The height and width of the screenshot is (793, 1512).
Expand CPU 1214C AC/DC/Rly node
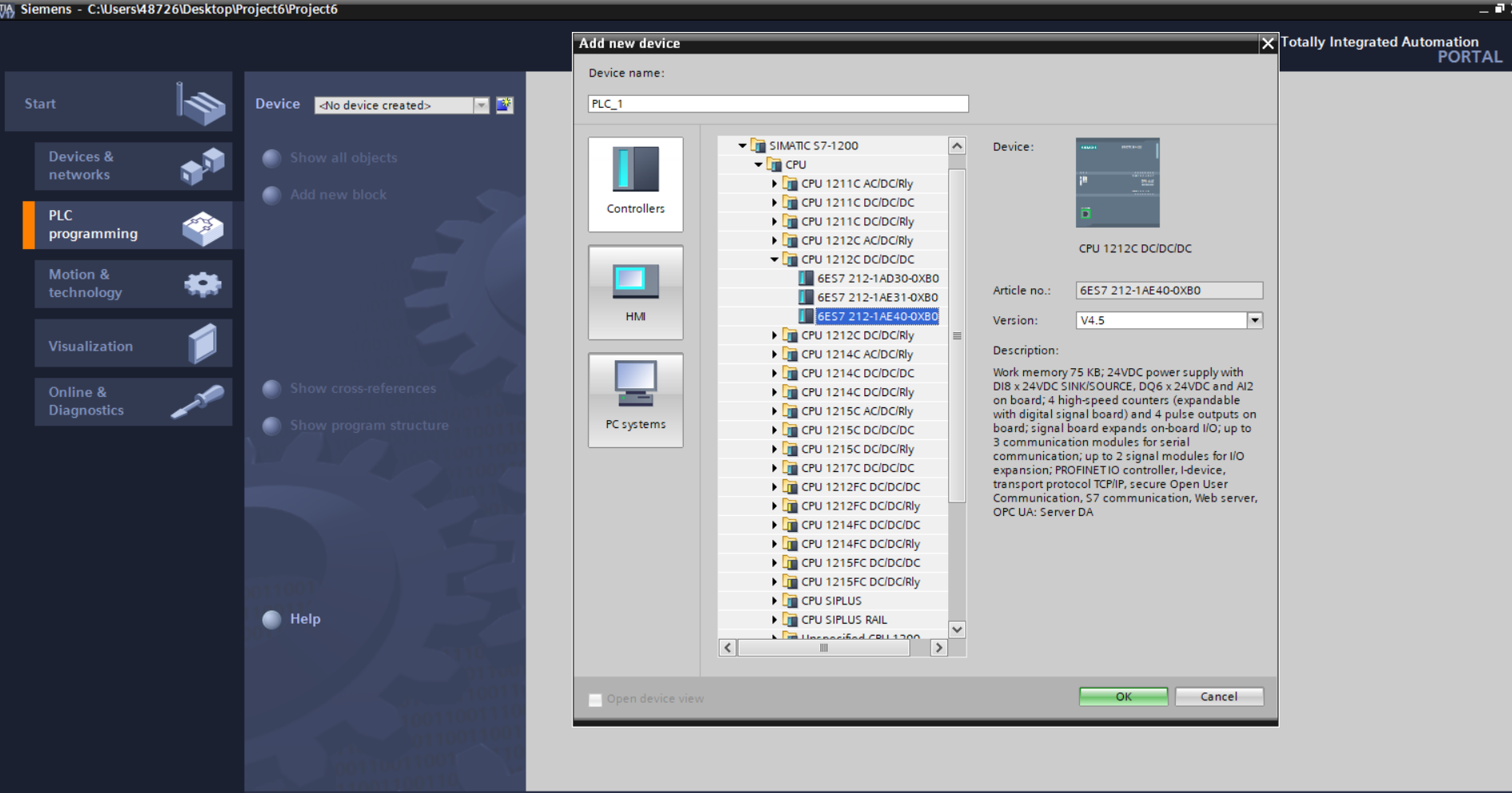click(774, 355)
